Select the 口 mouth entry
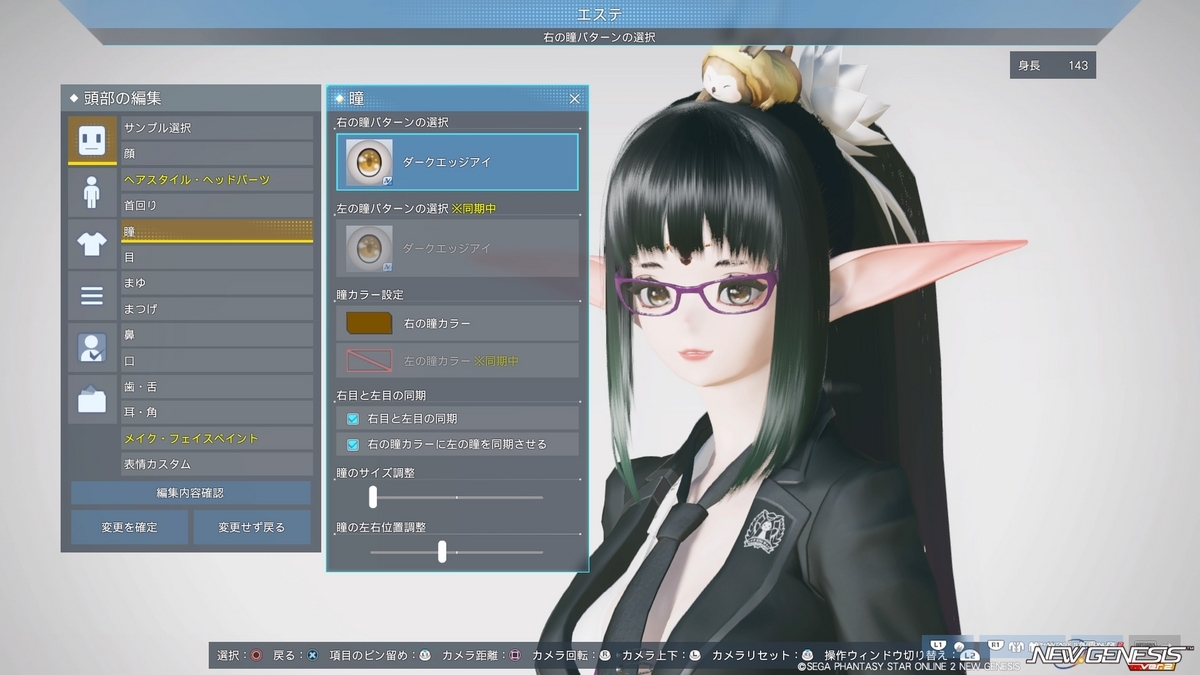 click(217, 361)
